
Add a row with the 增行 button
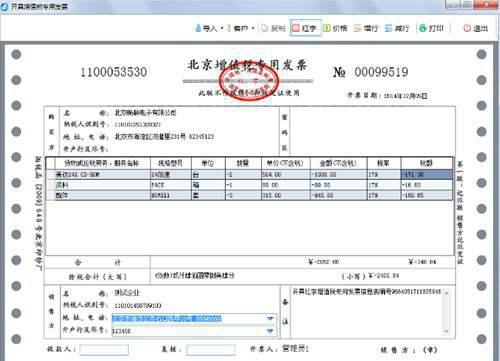[366, 28]
